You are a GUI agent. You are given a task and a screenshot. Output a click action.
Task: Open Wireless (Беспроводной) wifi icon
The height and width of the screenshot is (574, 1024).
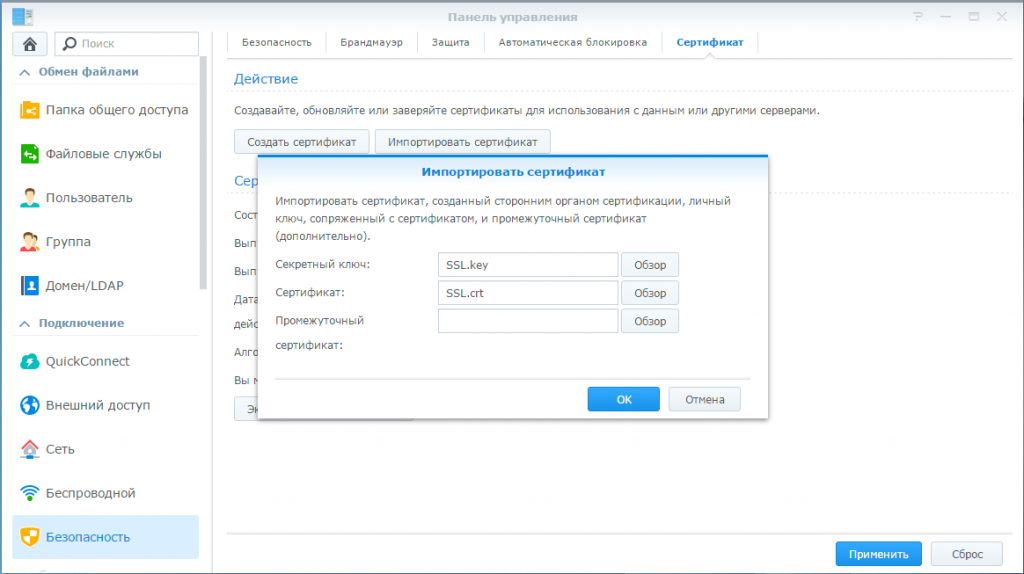point(30,494)
